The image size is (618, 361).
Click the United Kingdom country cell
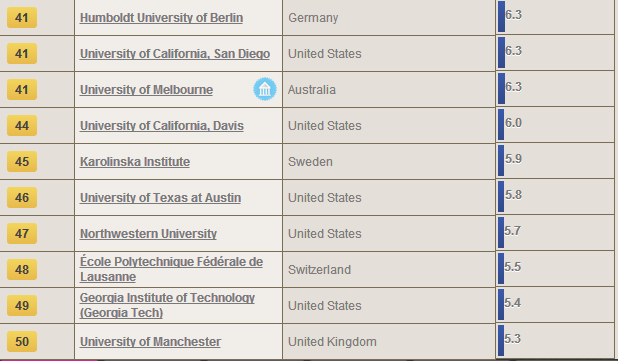tap(389, 341)
